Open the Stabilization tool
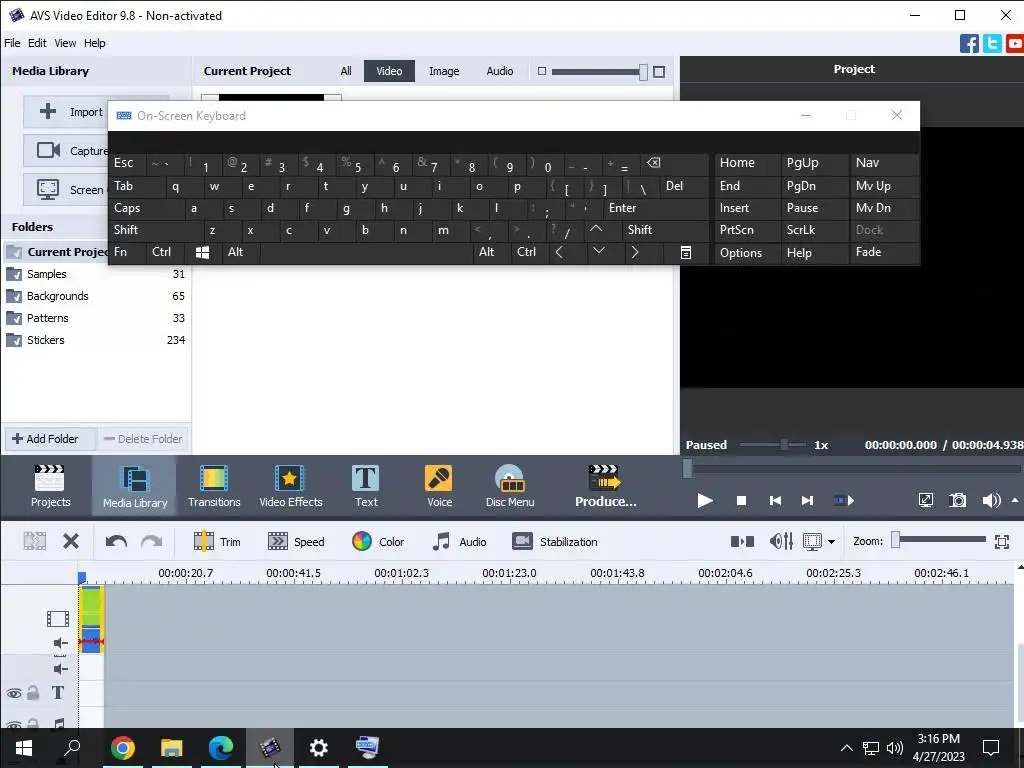 coord(554,541)
